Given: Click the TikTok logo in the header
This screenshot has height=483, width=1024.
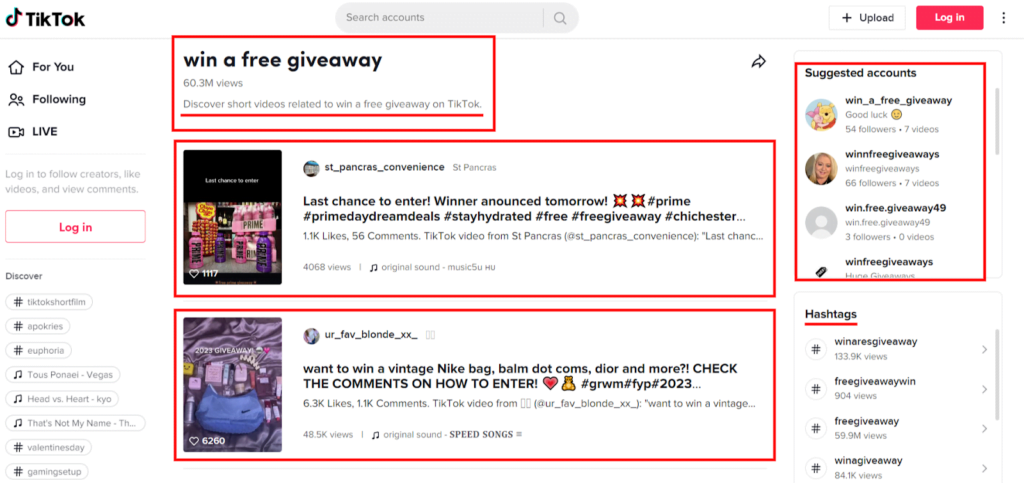Looking at the screenshot, I should 46,18.
